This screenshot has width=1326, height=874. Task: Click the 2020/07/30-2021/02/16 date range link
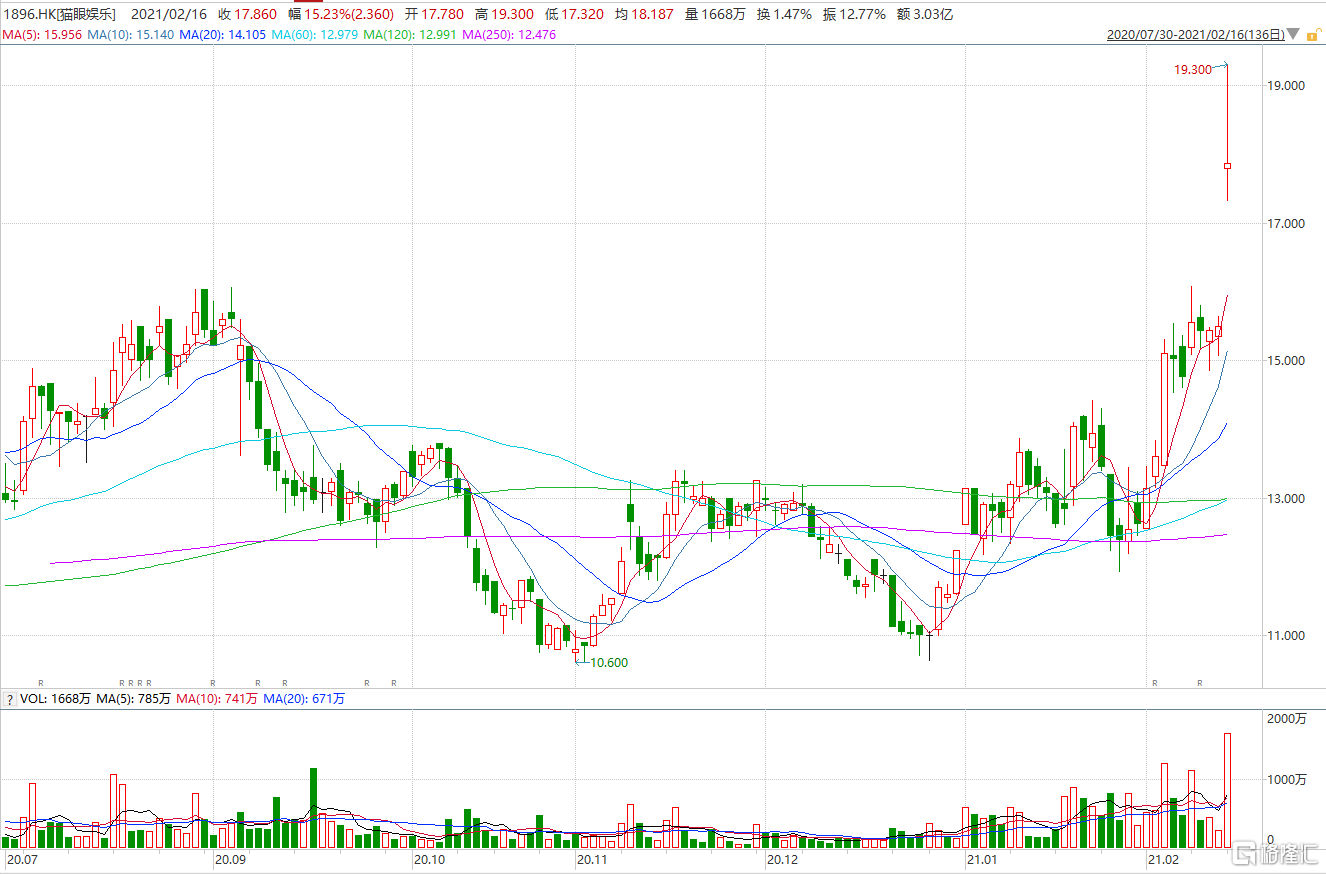pyautogui.click(x=1195, y=35)
